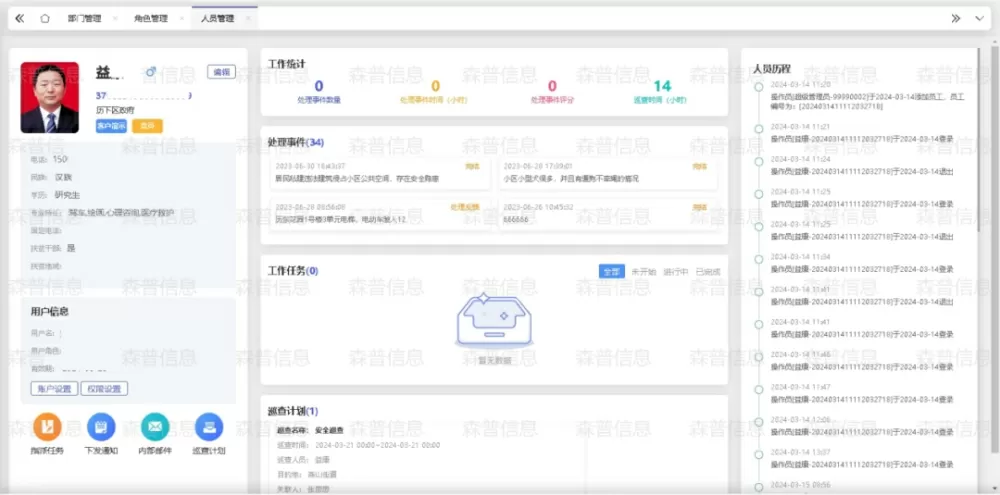The height and width of the screenshot is (495, 1000).
Task: Select the 进行中 filter in 工作任务
Action: pos(676,272)
